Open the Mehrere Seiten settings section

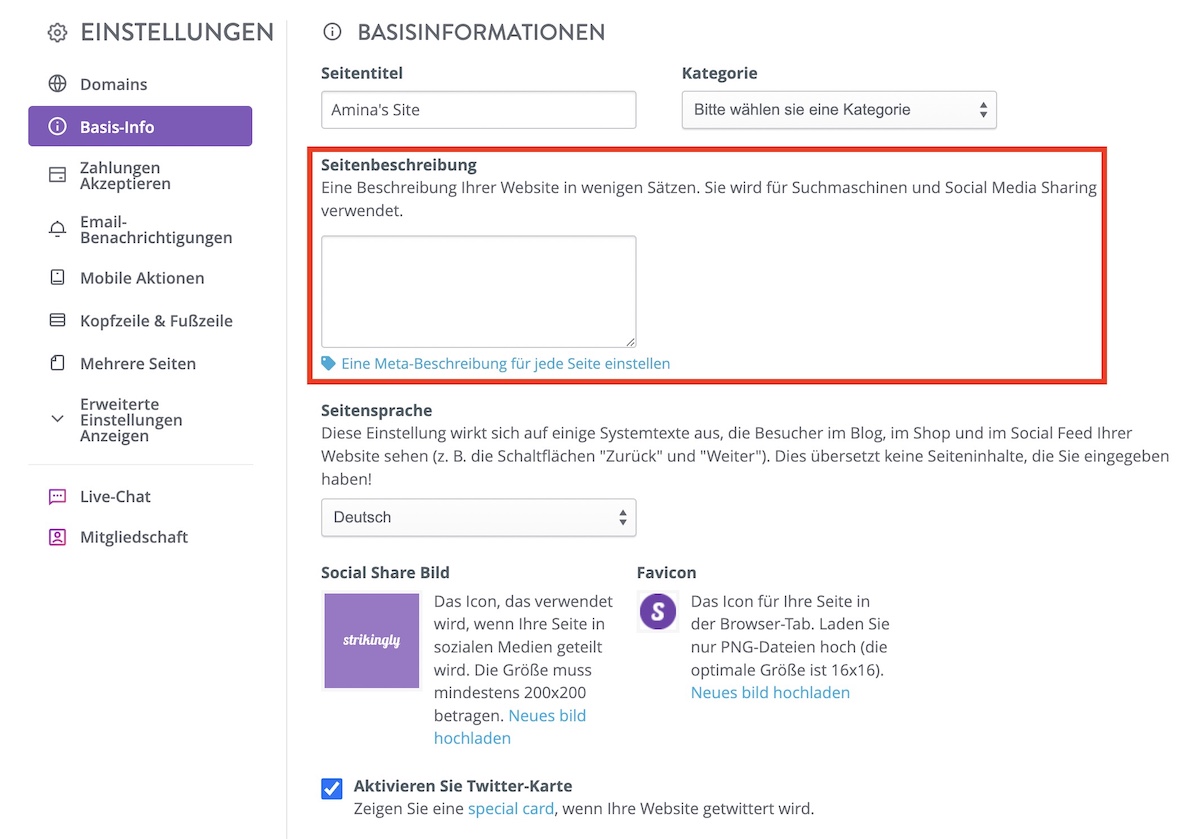click(x=138, y=364)
